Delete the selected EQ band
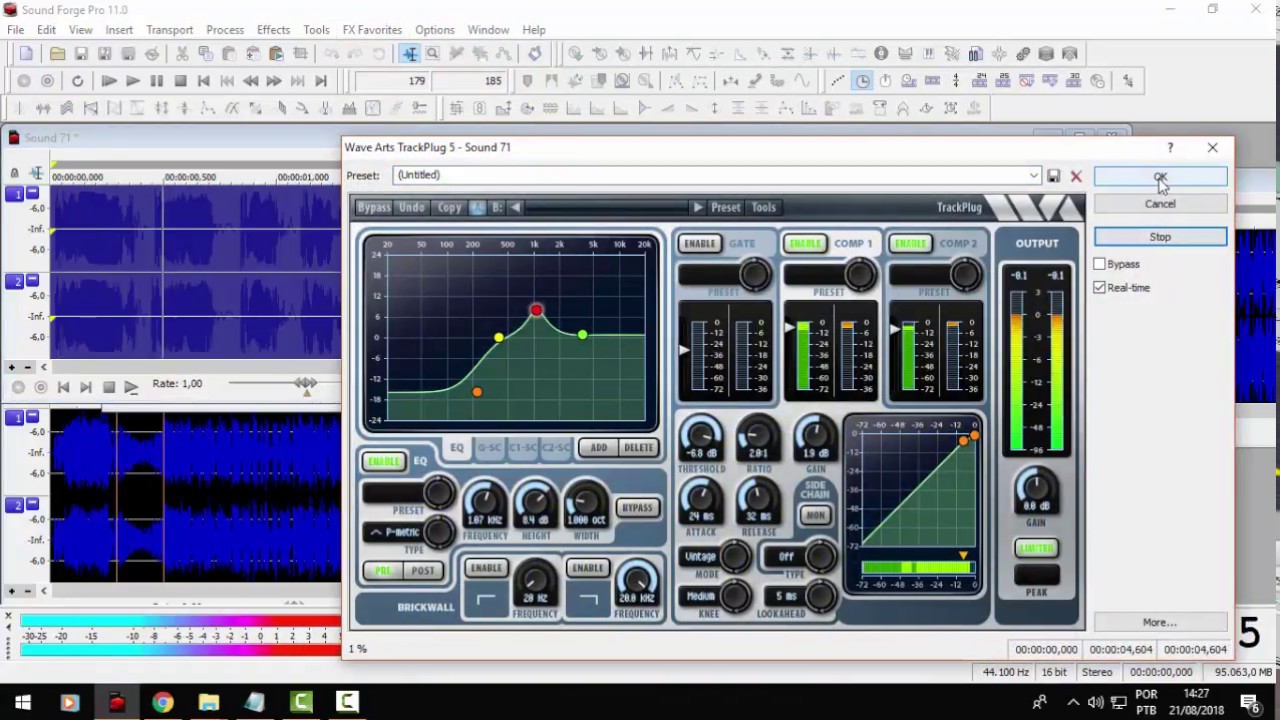Image resolution: width=1280 pixels, height=720 pixels. (639, 448)
